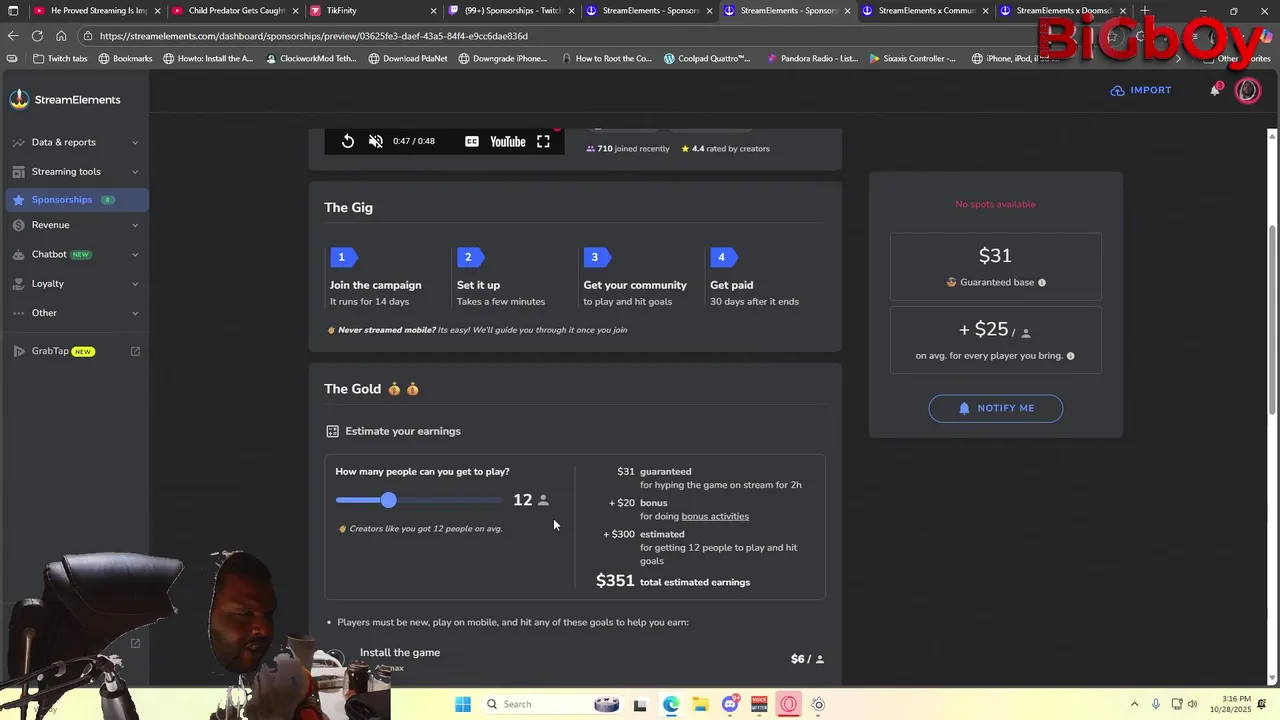
Task: Expand the Other menu
Action: (75, 313)
